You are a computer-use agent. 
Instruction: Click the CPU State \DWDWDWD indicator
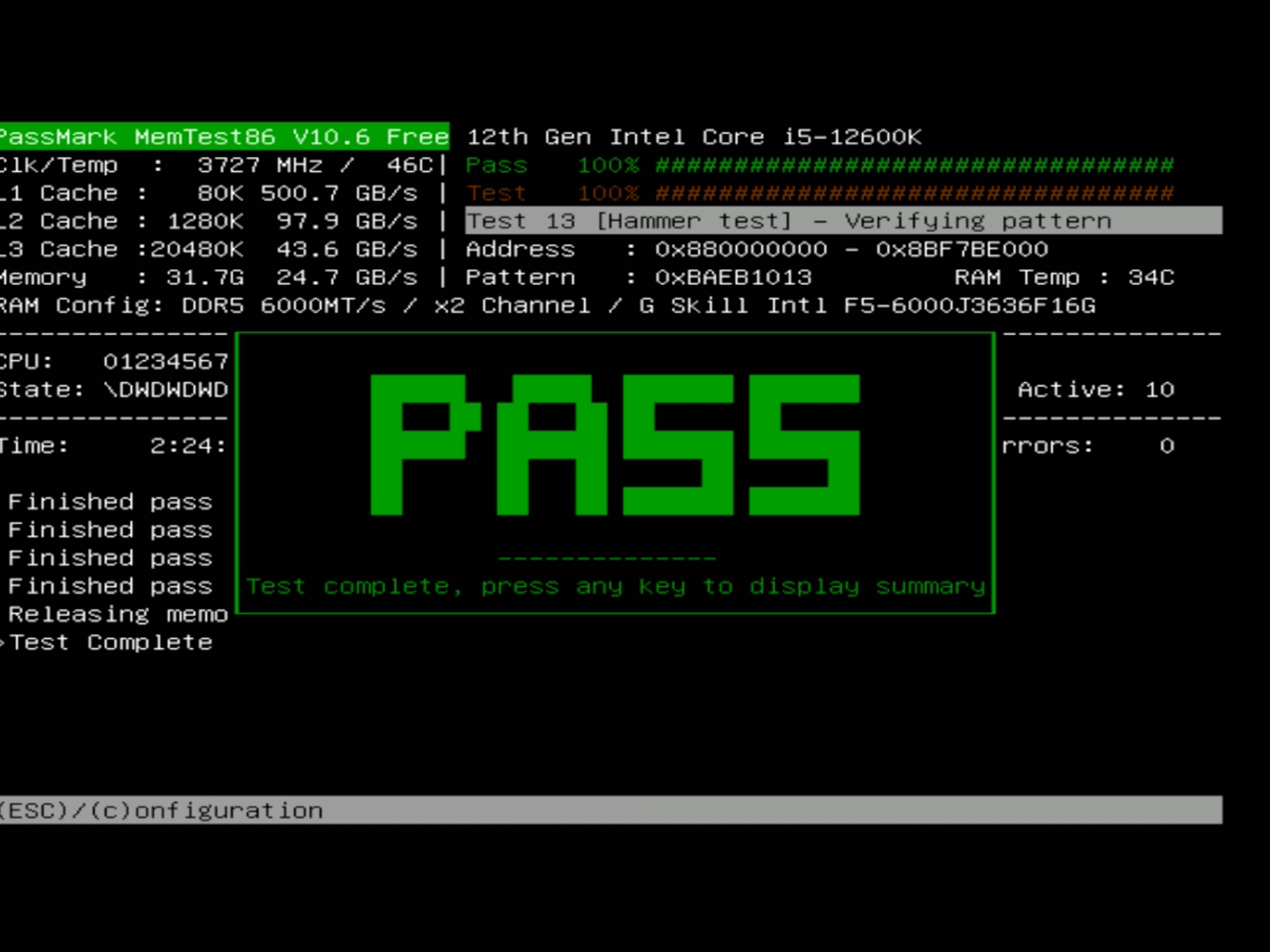(114, 390)
